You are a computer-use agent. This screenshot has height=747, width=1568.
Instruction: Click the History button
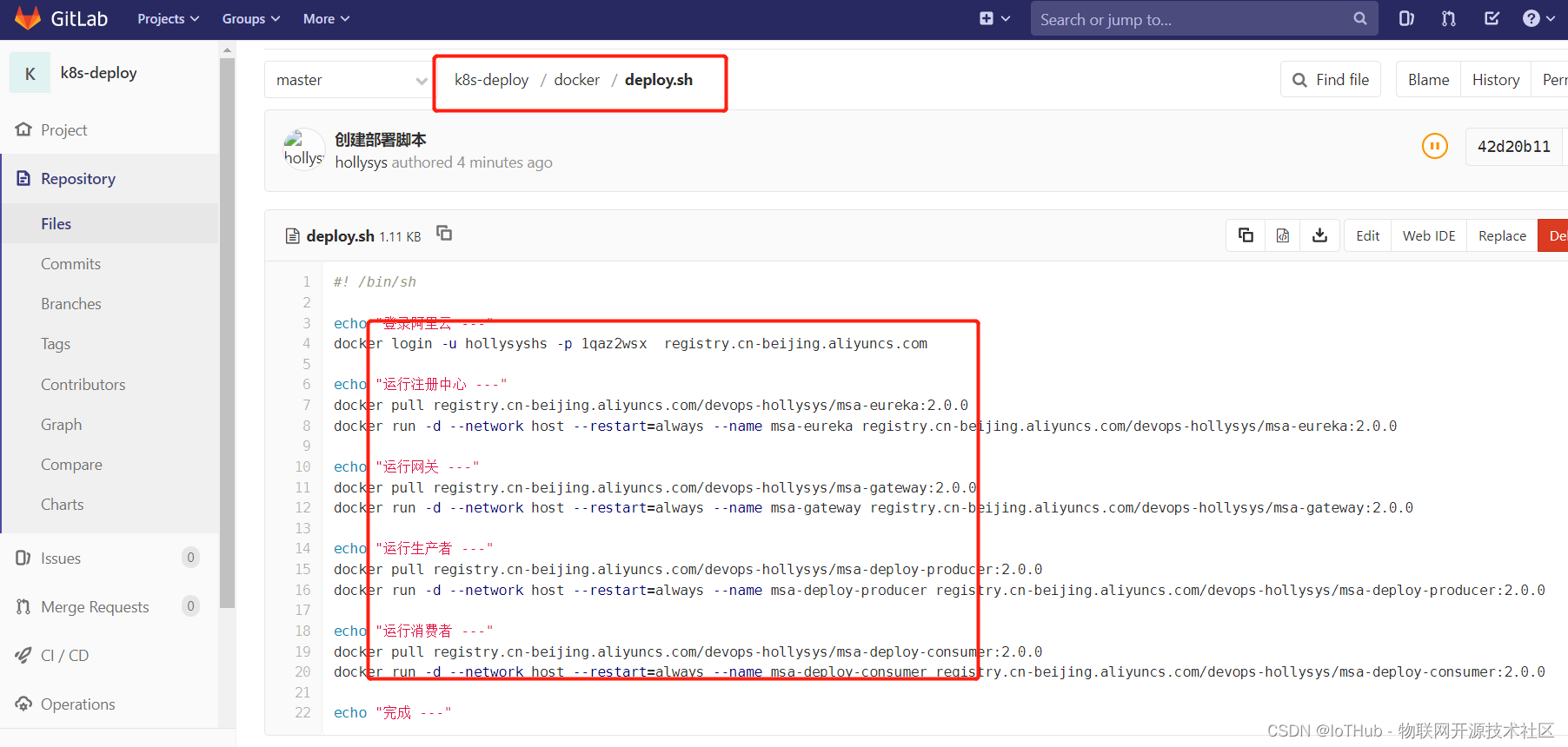coord(1496,80)
